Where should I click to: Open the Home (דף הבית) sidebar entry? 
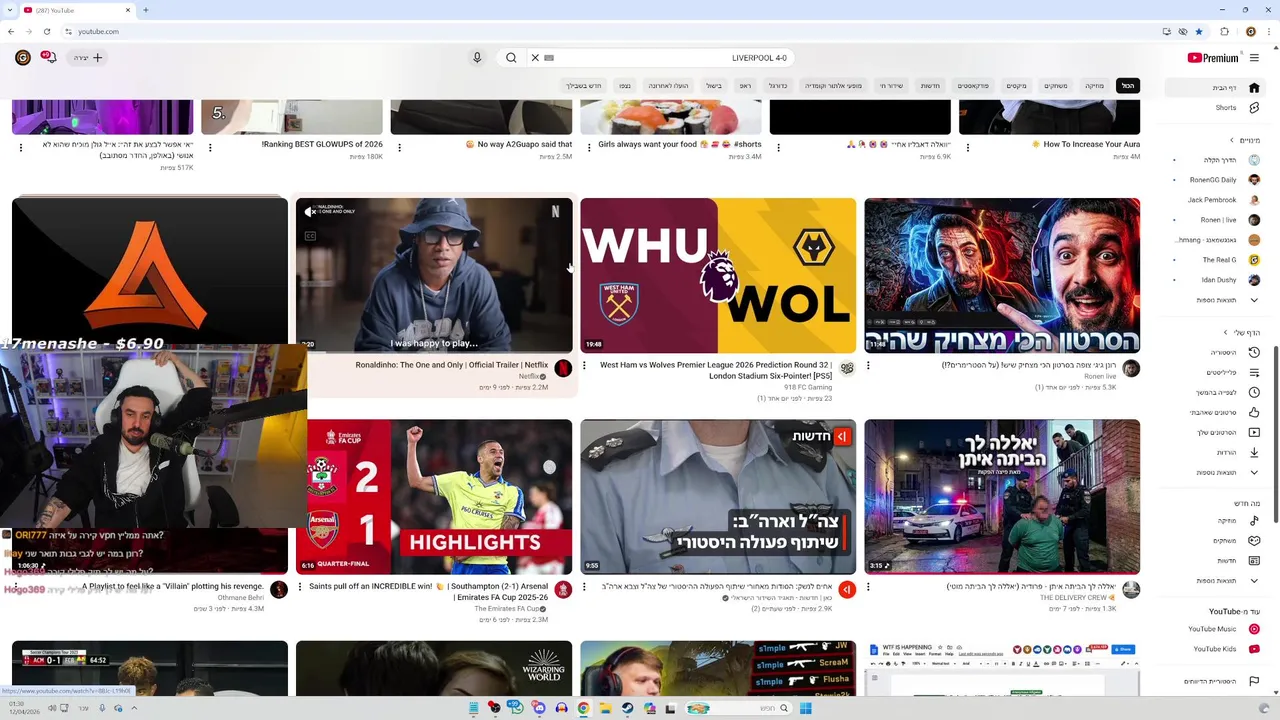[x=1215, y=88]
